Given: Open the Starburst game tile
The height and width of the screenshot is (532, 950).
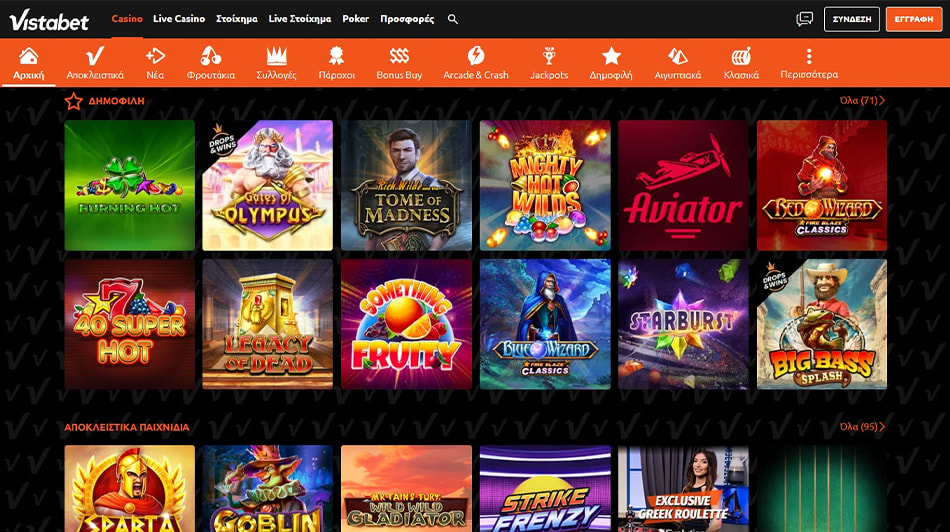Looking at the screenshot, I should pos(683,324).
